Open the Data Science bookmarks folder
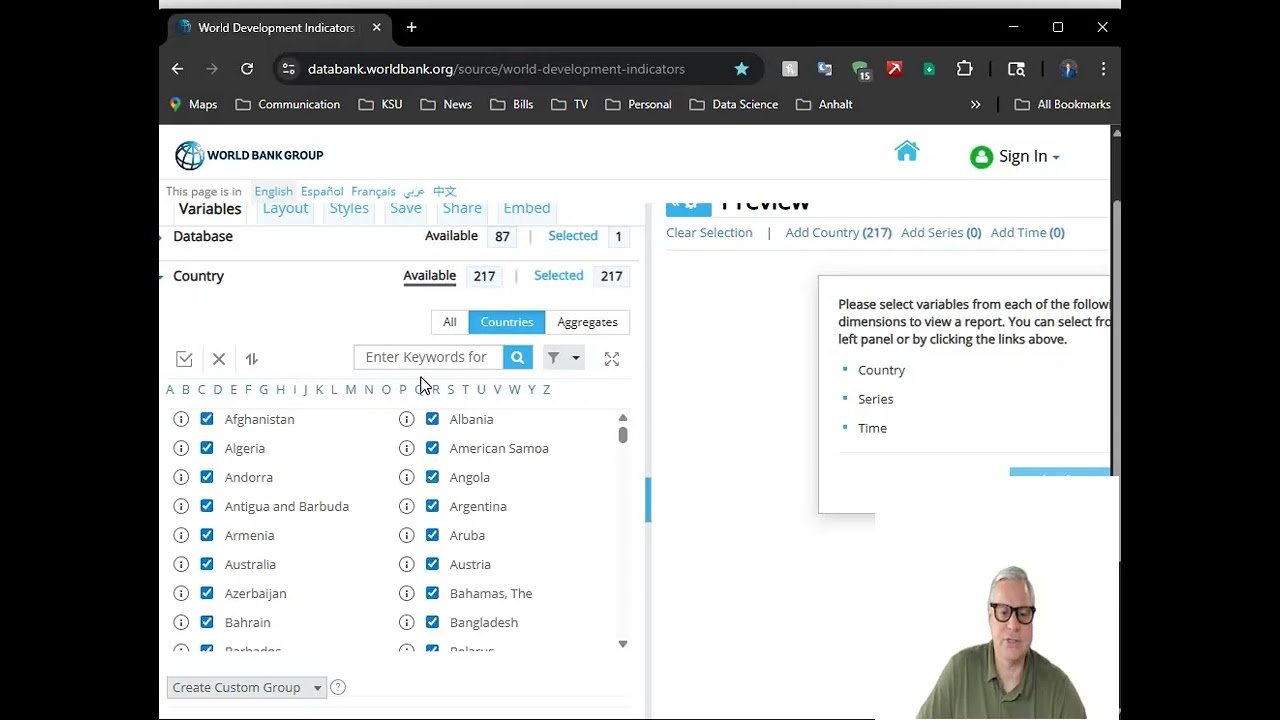This screenshot has width=1280, height=720. click(734, 104)
